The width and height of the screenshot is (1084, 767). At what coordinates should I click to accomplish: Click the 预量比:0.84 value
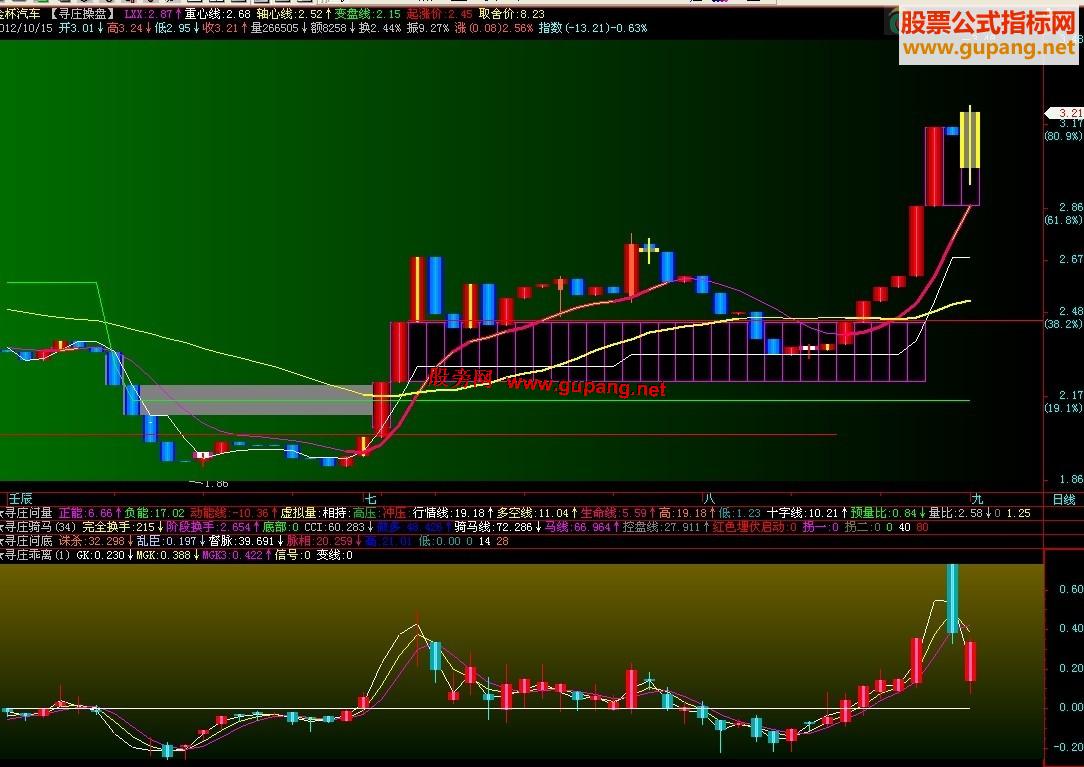point(882,513)
